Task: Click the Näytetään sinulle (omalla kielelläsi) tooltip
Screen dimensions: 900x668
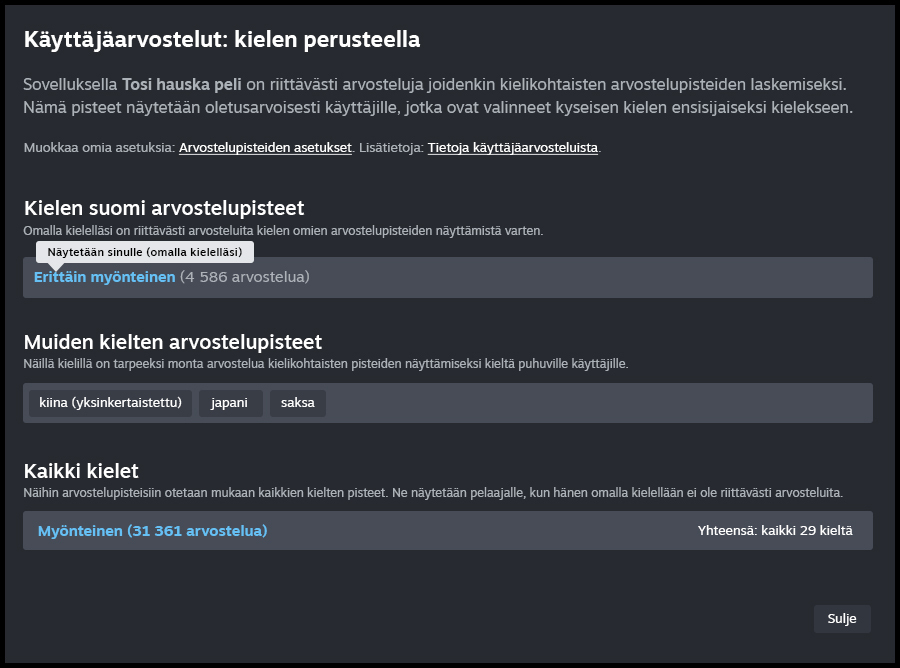Action: tap(144, 252)
